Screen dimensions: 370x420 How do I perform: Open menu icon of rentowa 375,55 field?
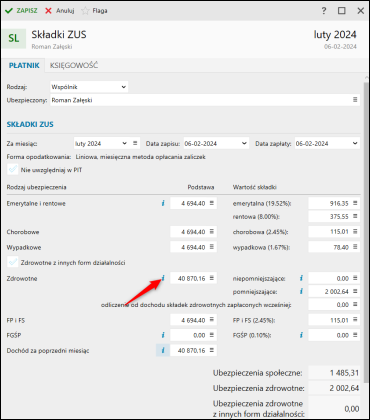coord(355,216)
